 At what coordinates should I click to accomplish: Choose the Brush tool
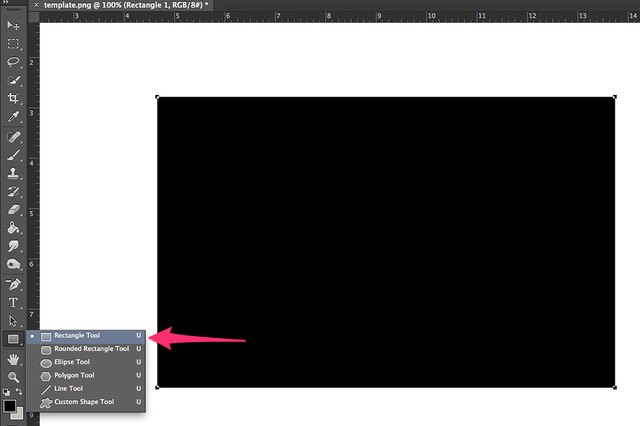pos(13,155)
